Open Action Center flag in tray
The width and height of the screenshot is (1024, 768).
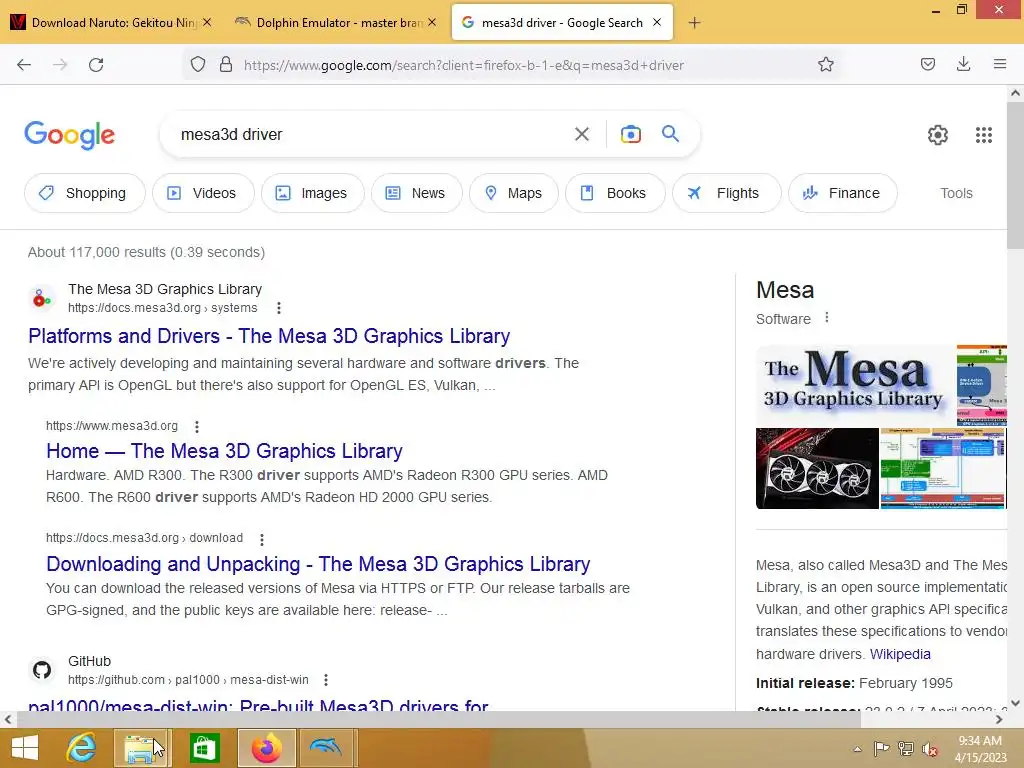881,749
